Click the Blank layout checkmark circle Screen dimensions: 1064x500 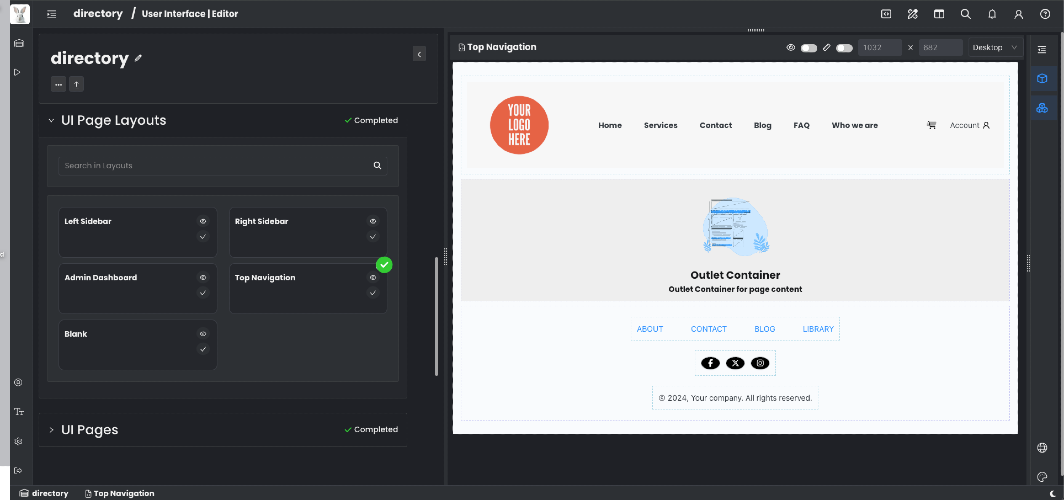202,349
